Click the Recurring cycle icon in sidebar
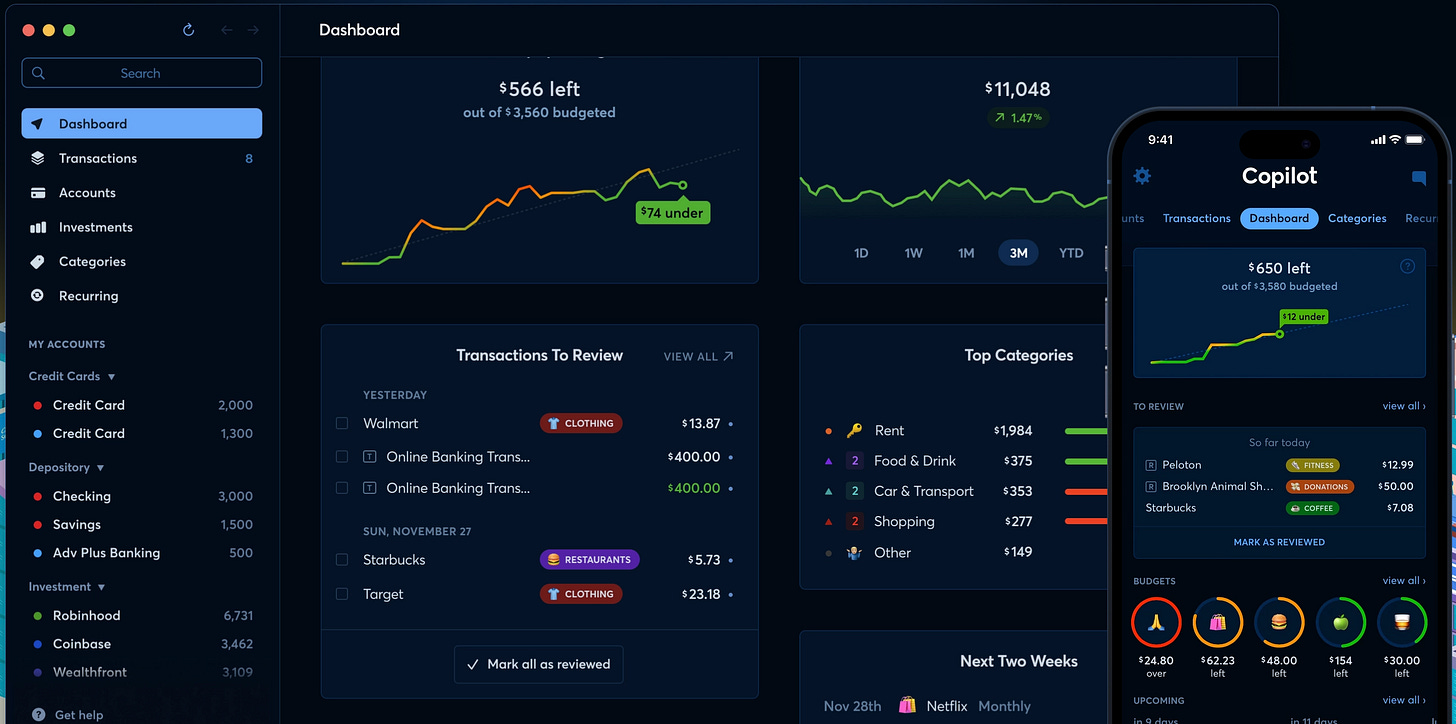Viewport: 1456px width, 724px height. (38, 296)
